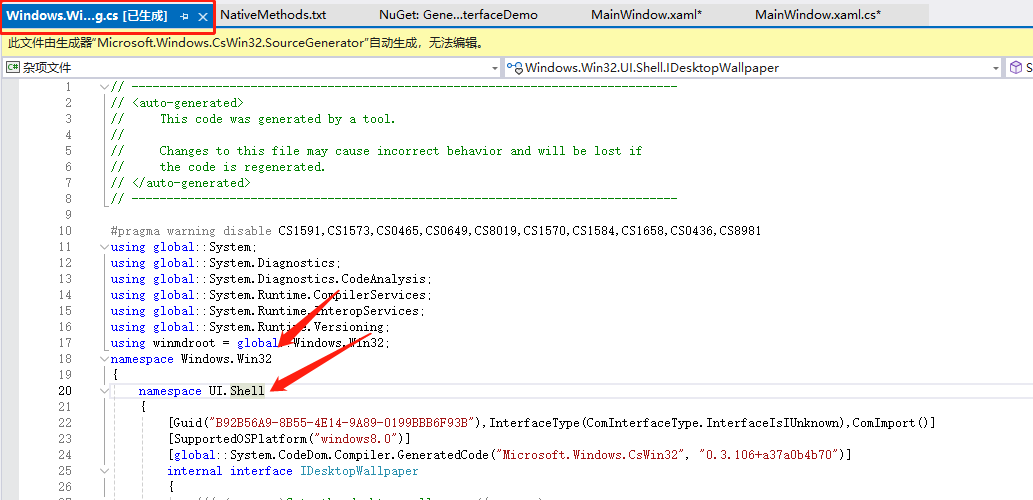
Task: Click line number 9 in the gutter
Action: pyautogui.click(x=68, y=215)
